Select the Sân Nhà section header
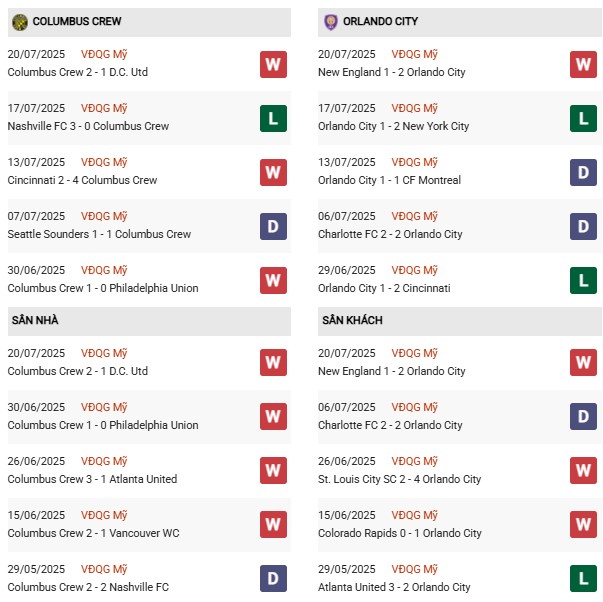 (36, 320)
